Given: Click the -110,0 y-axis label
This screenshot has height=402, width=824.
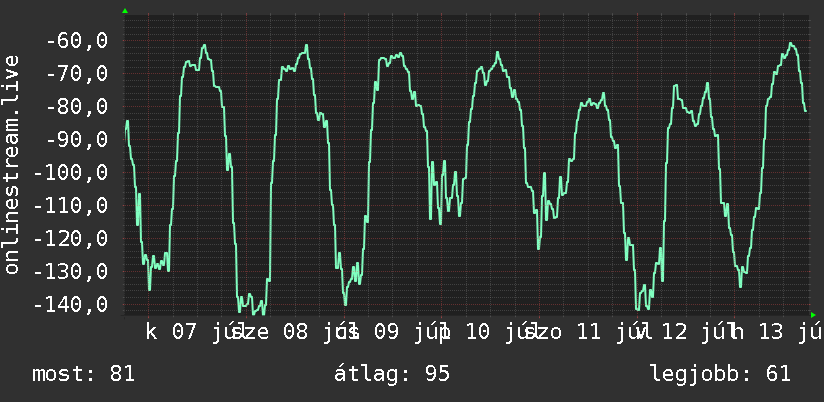Looking at the screenshot, I should [71, 205].
